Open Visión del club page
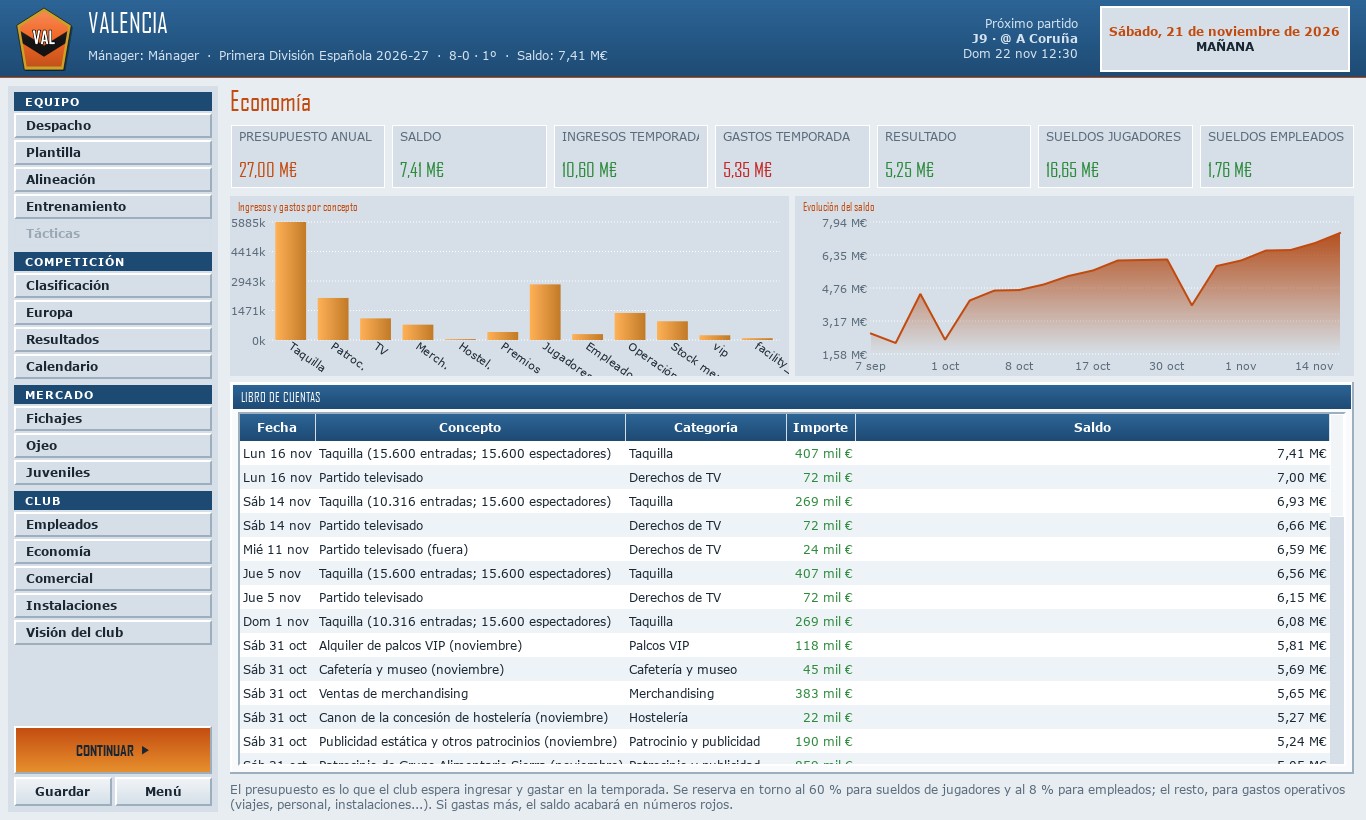This screenshot has width=1366, height=820. (x=113, y=633)
